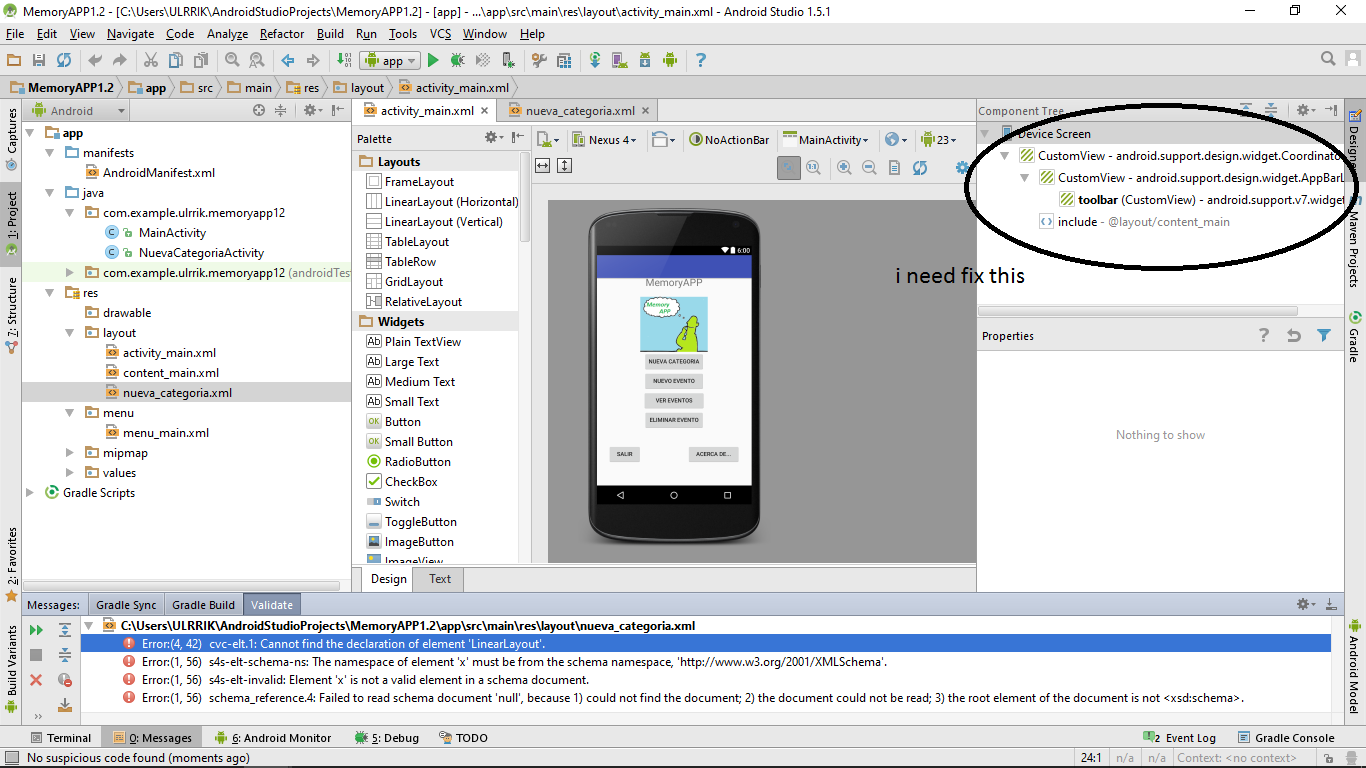Click the Synchronize toolbar icon
Viewport: 1366px width, 768px height.
point(63,61)
